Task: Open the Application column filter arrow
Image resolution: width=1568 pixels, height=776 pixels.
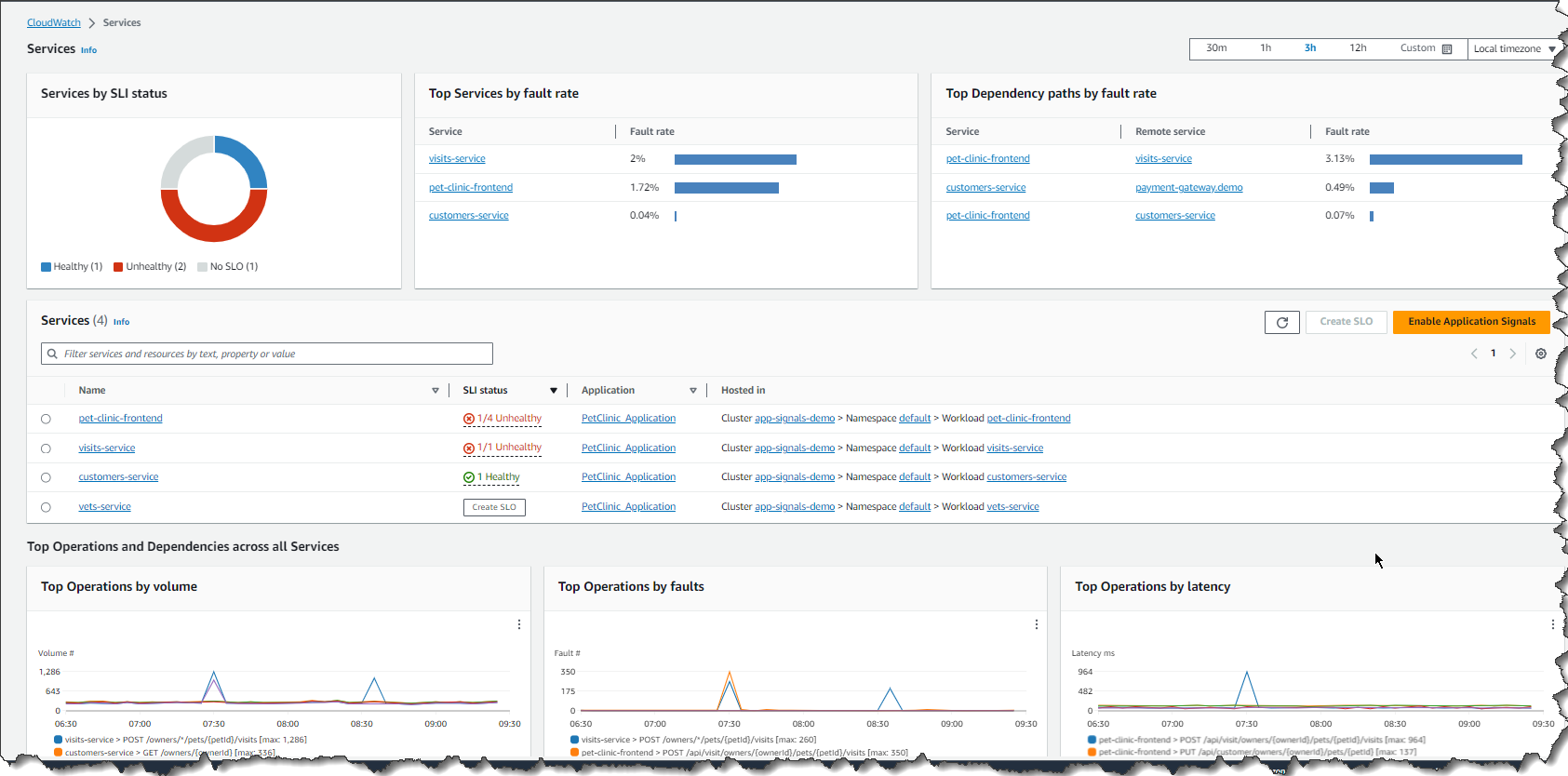Action: pos(693,391)
